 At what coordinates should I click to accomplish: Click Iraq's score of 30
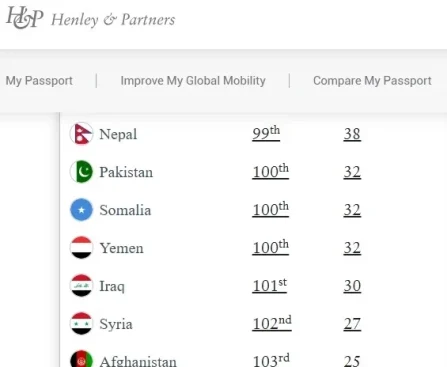coord(352,286)
